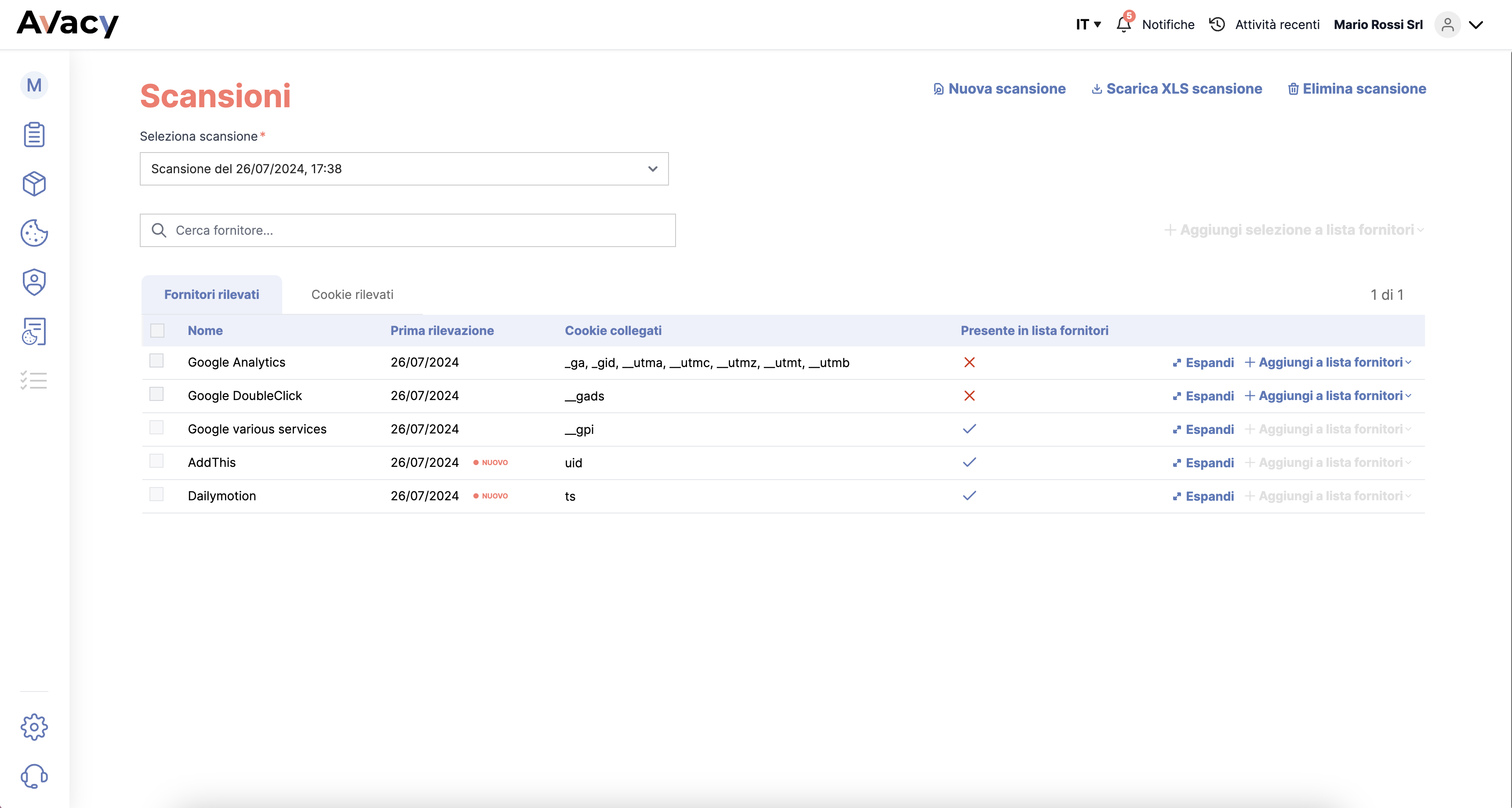Open the Seleziona scansione dropdown

coord(404,169)
